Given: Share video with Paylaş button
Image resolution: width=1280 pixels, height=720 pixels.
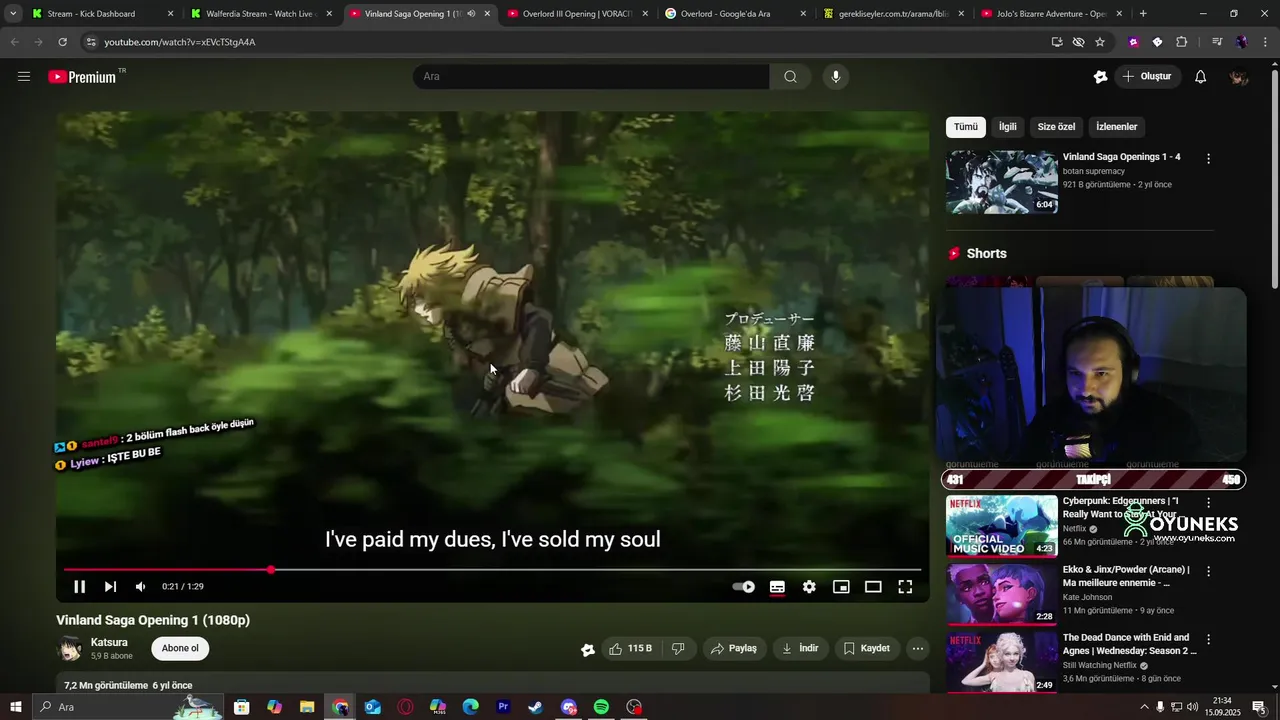Looking at the screenshot, I should point(734,649).
